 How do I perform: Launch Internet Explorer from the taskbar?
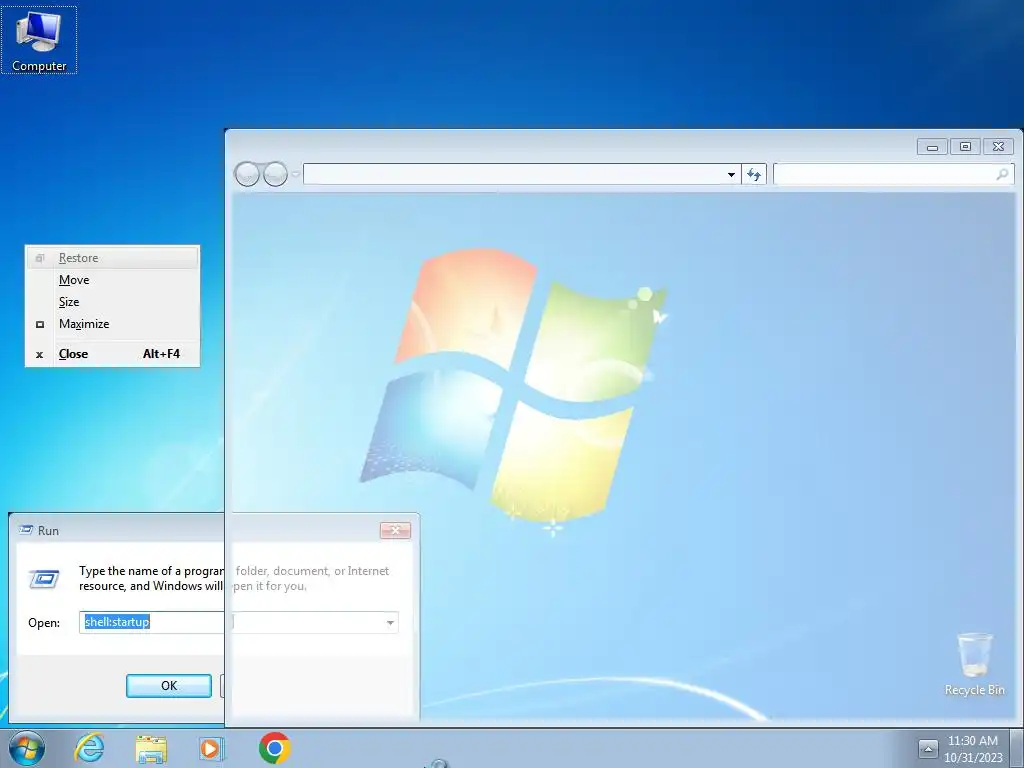tap(89, 748)
